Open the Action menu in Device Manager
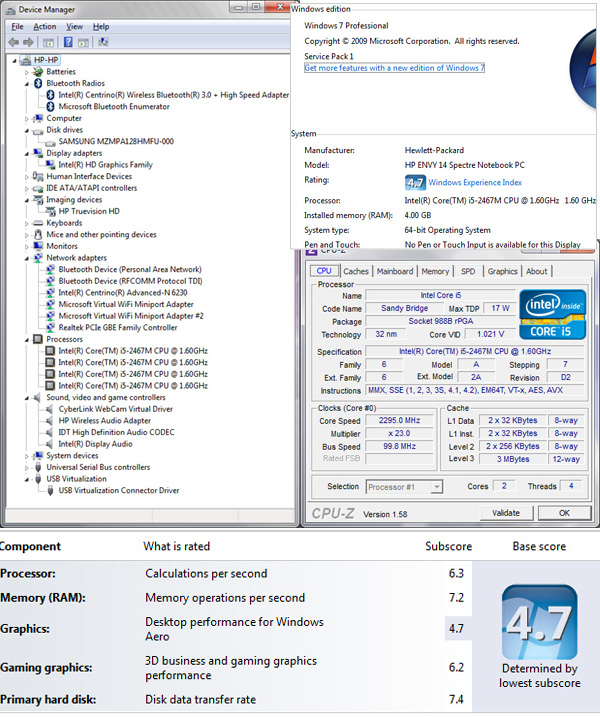 click(44, 26)
